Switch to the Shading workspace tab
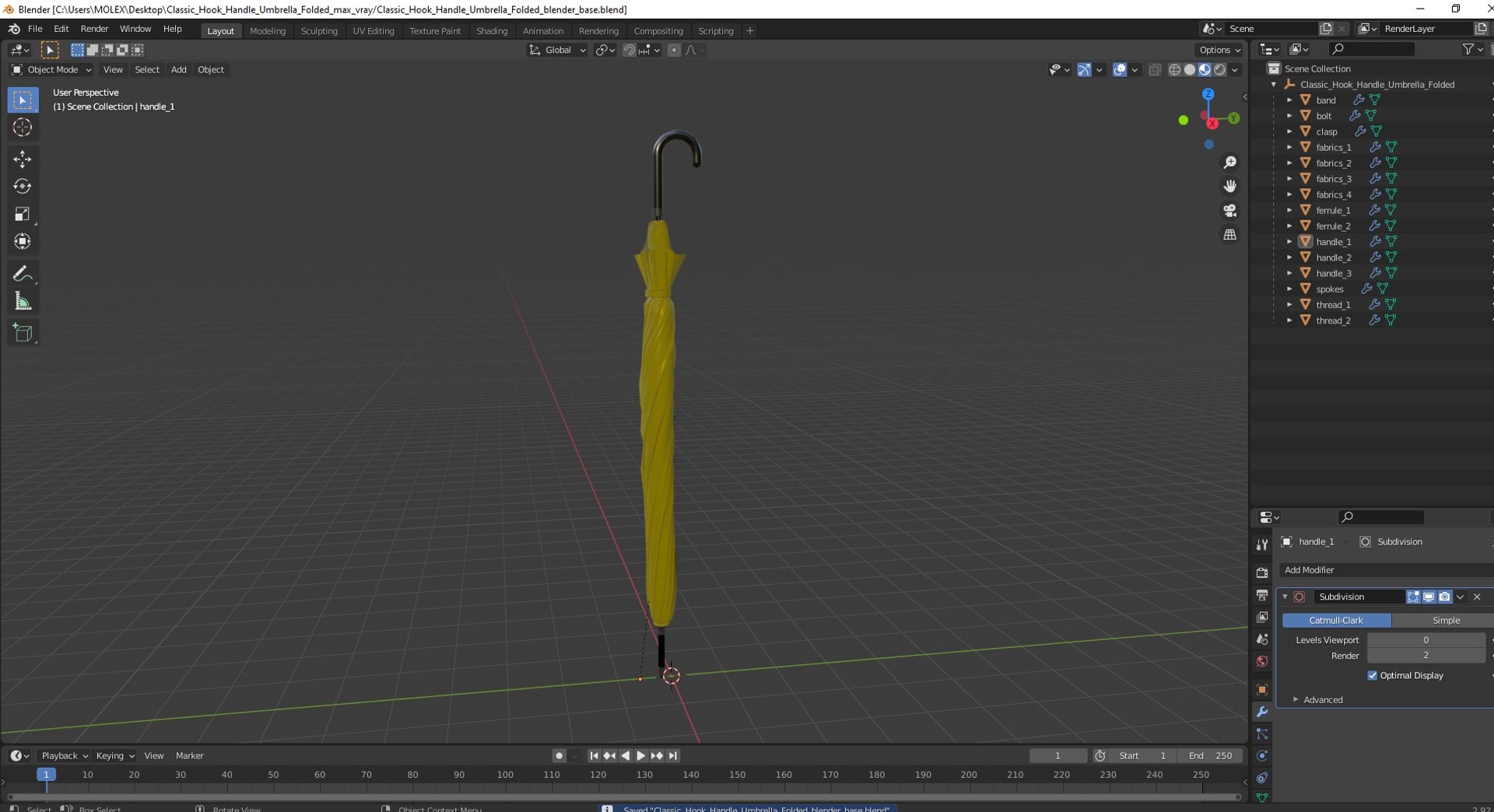The image size is (1494, 812). pyautogui.click(x=492, y=31)
